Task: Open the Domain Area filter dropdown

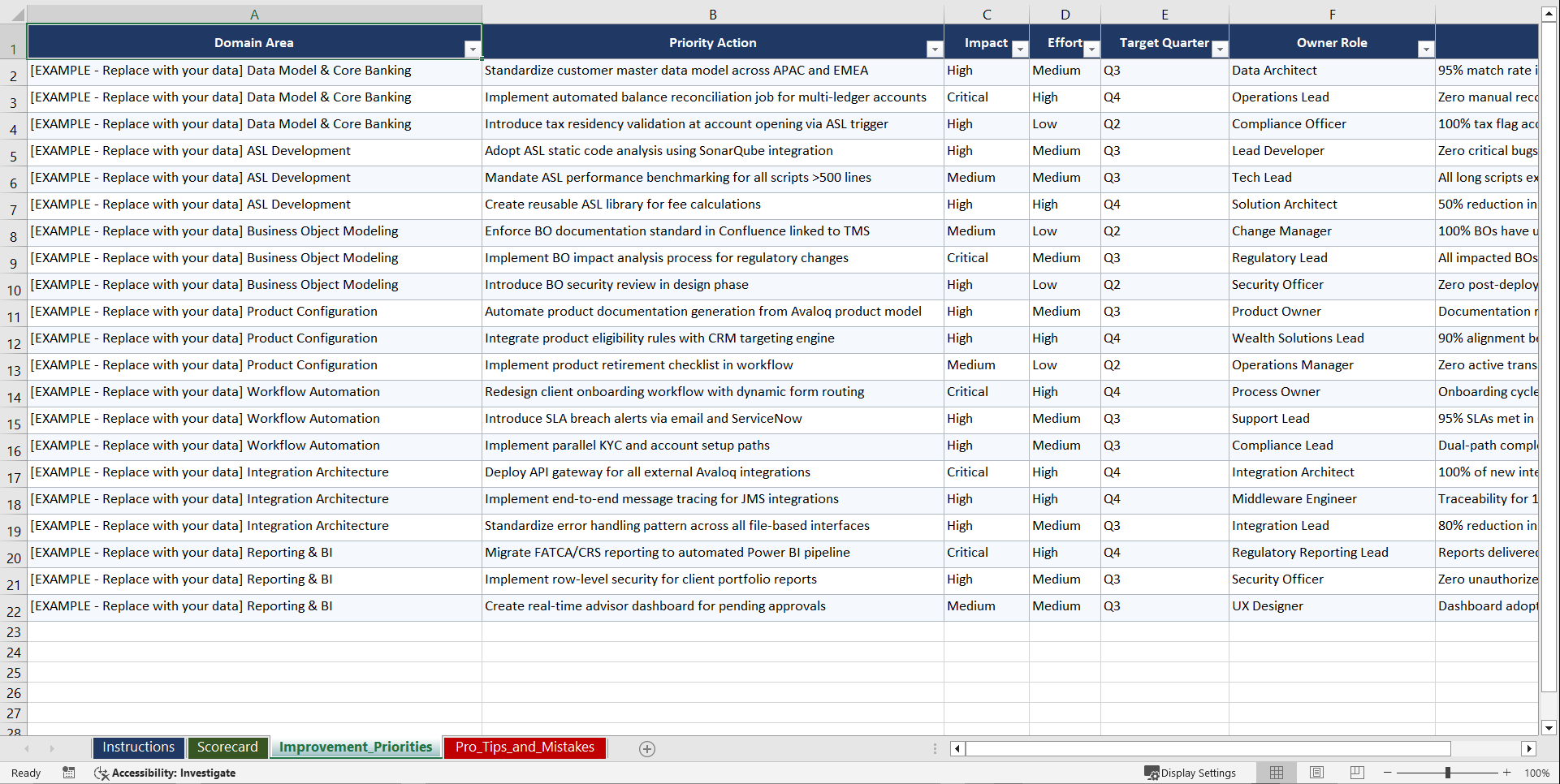Action: click(x=473, y=49)
